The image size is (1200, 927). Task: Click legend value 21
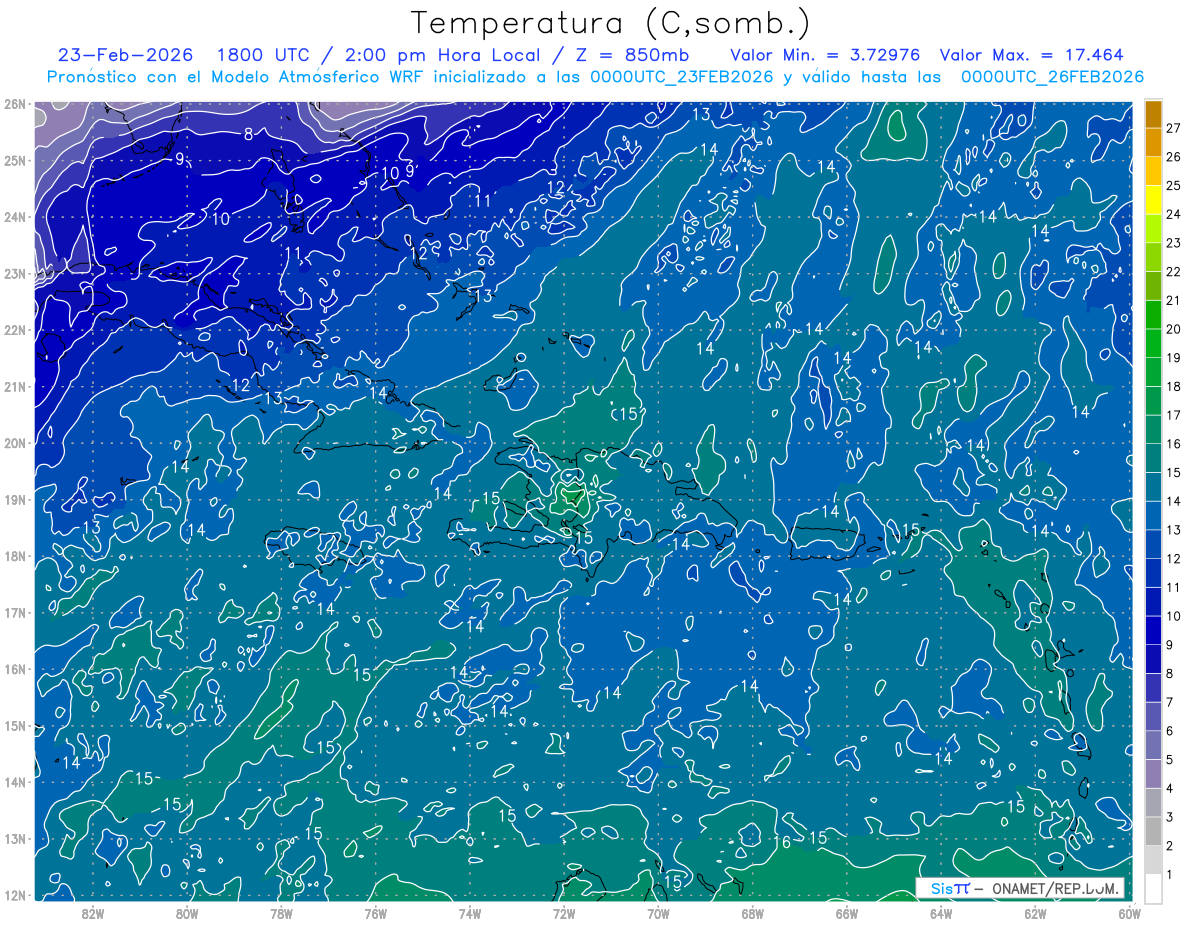[x=1174, y=300]
